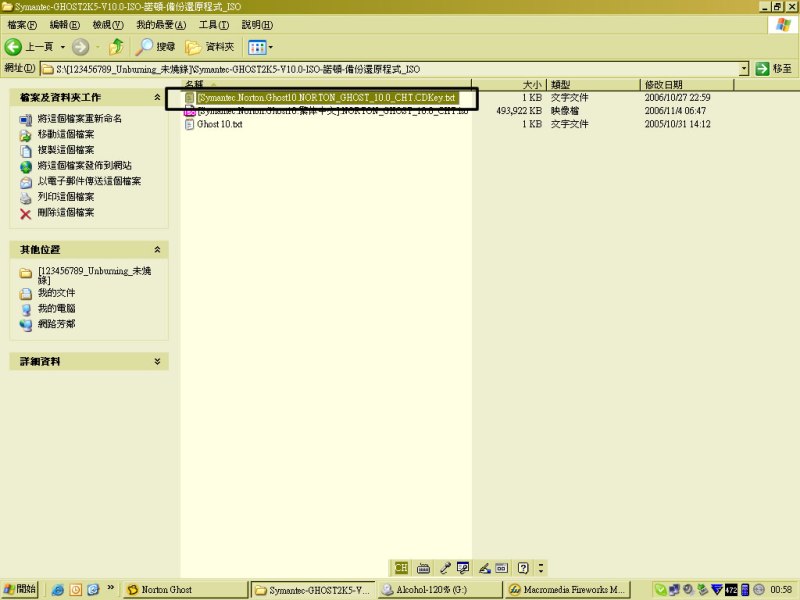Image resolution: width=800 pixels, height=600 pixels.
Task: Open the Views dropdown arrow
Action: 270,47
